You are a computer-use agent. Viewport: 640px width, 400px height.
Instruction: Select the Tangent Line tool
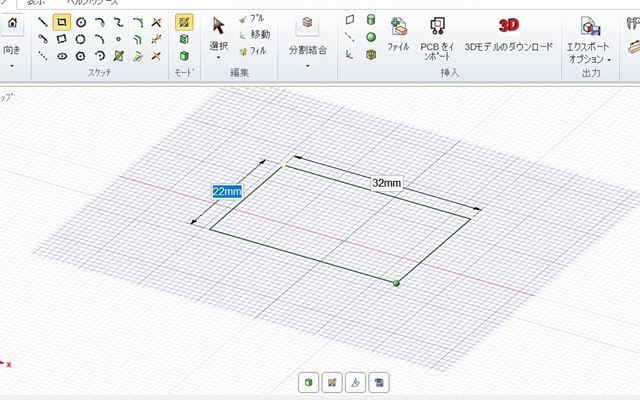pyautogui.click(x=42, y=39)
